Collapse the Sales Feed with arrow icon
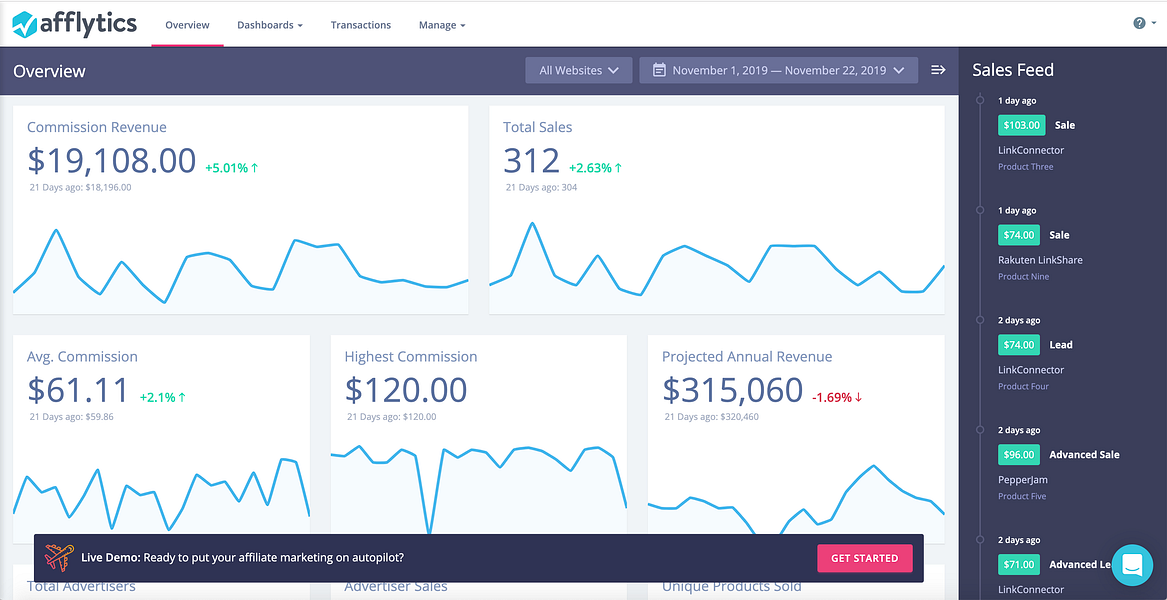1167x600 pixels. [939, 70]
